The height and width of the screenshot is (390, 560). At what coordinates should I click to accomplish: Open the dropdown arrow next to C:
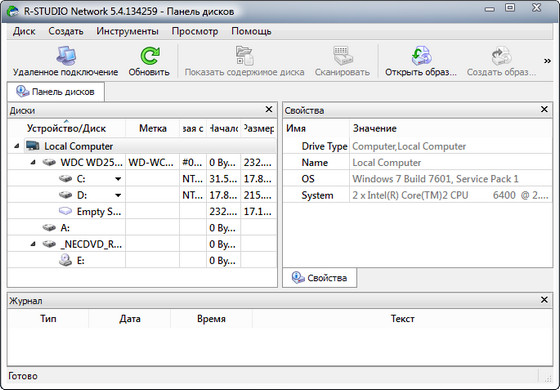(x=118, y=179)
